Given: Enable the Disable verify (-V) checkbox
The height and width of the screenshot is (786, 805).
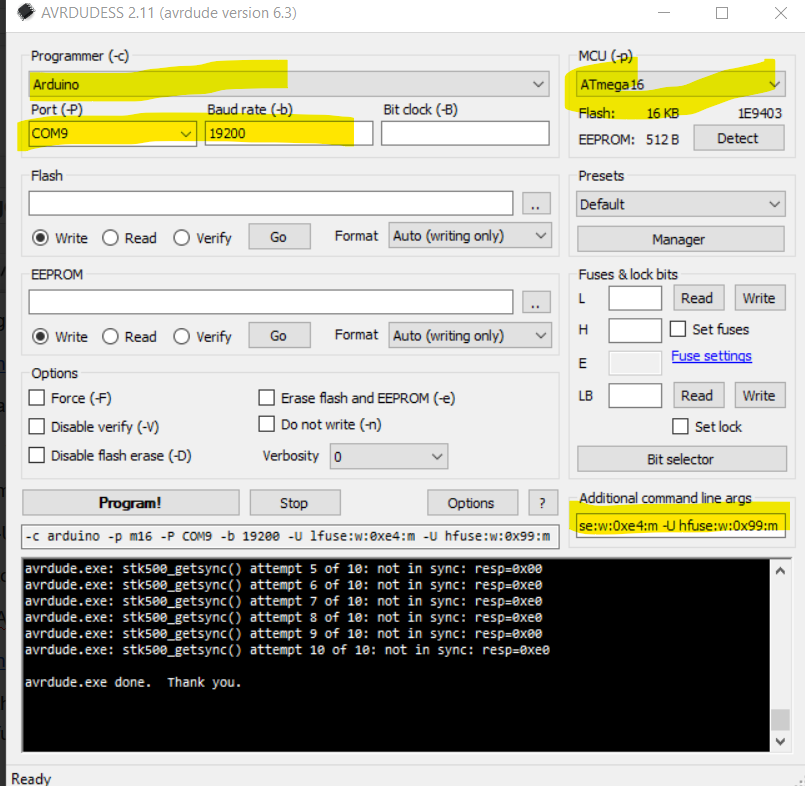Looking at the screenshot, I should point(36,426).
